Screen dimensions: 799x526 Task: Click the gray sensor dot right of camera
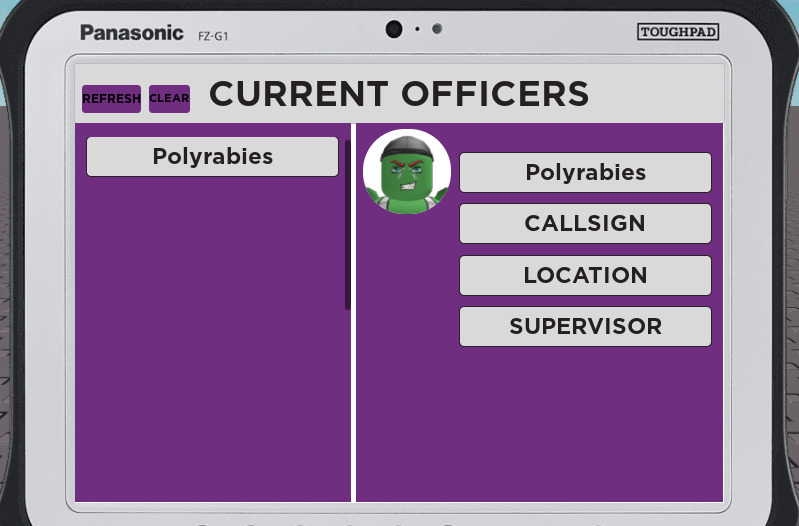437,29
